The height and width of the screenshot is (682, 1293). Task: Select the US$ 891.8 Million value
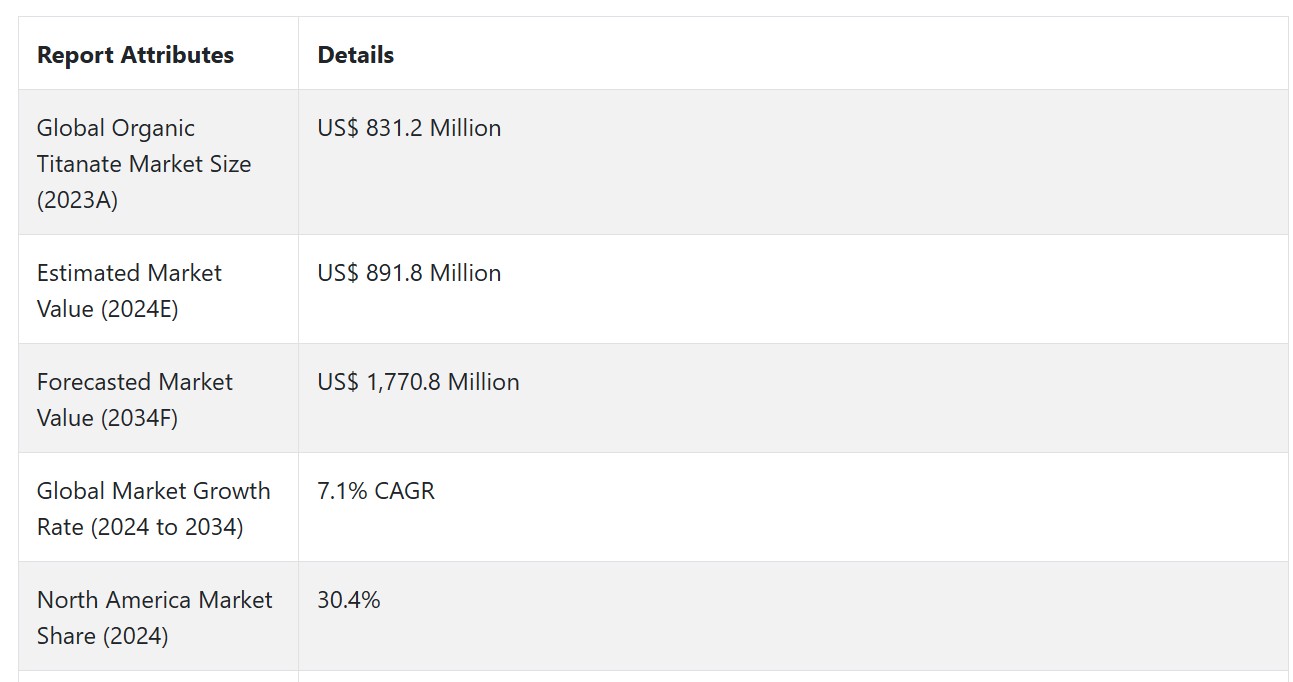point(409,273)
